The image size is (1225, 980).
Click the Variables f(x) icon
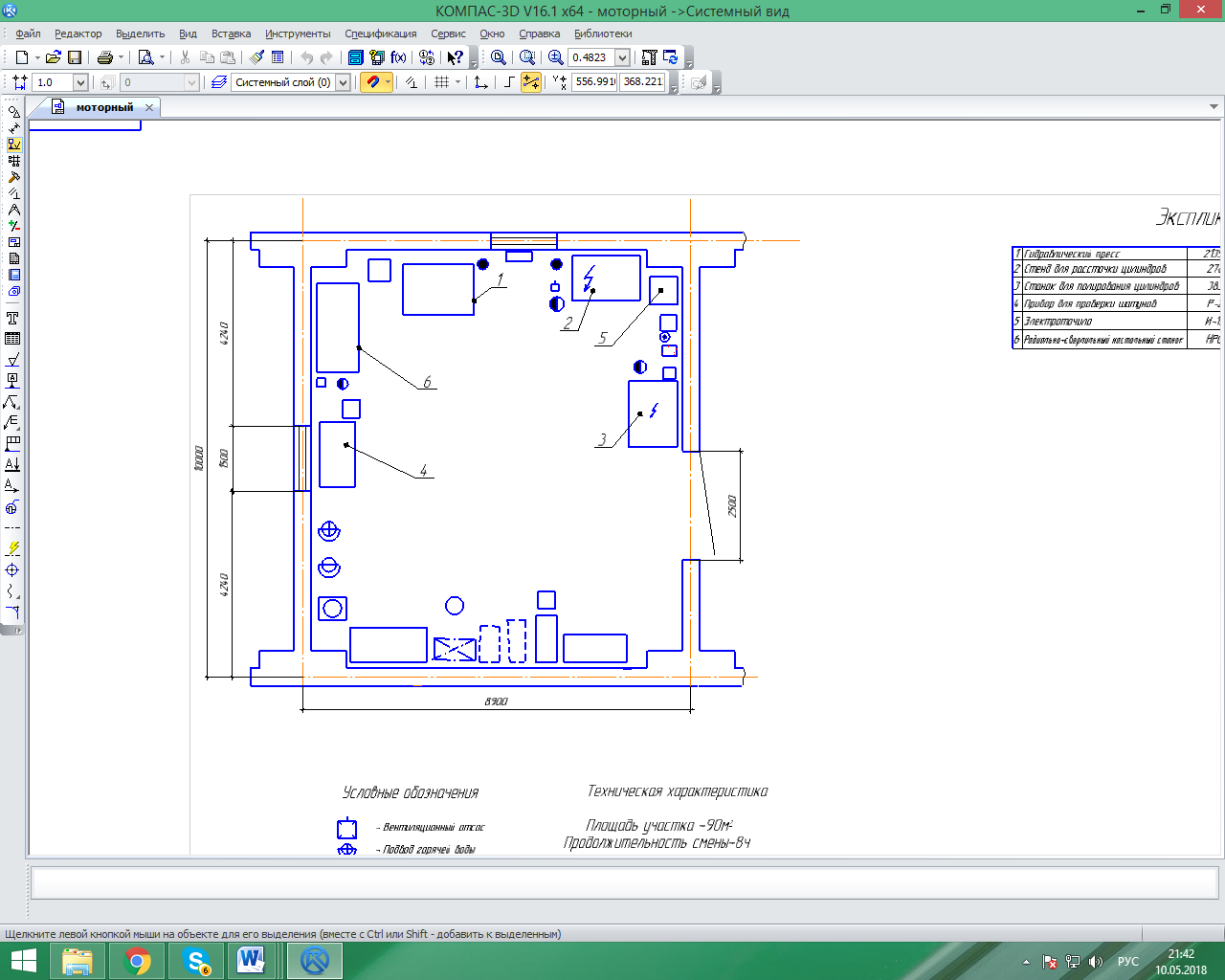click(x=398, y=57)
